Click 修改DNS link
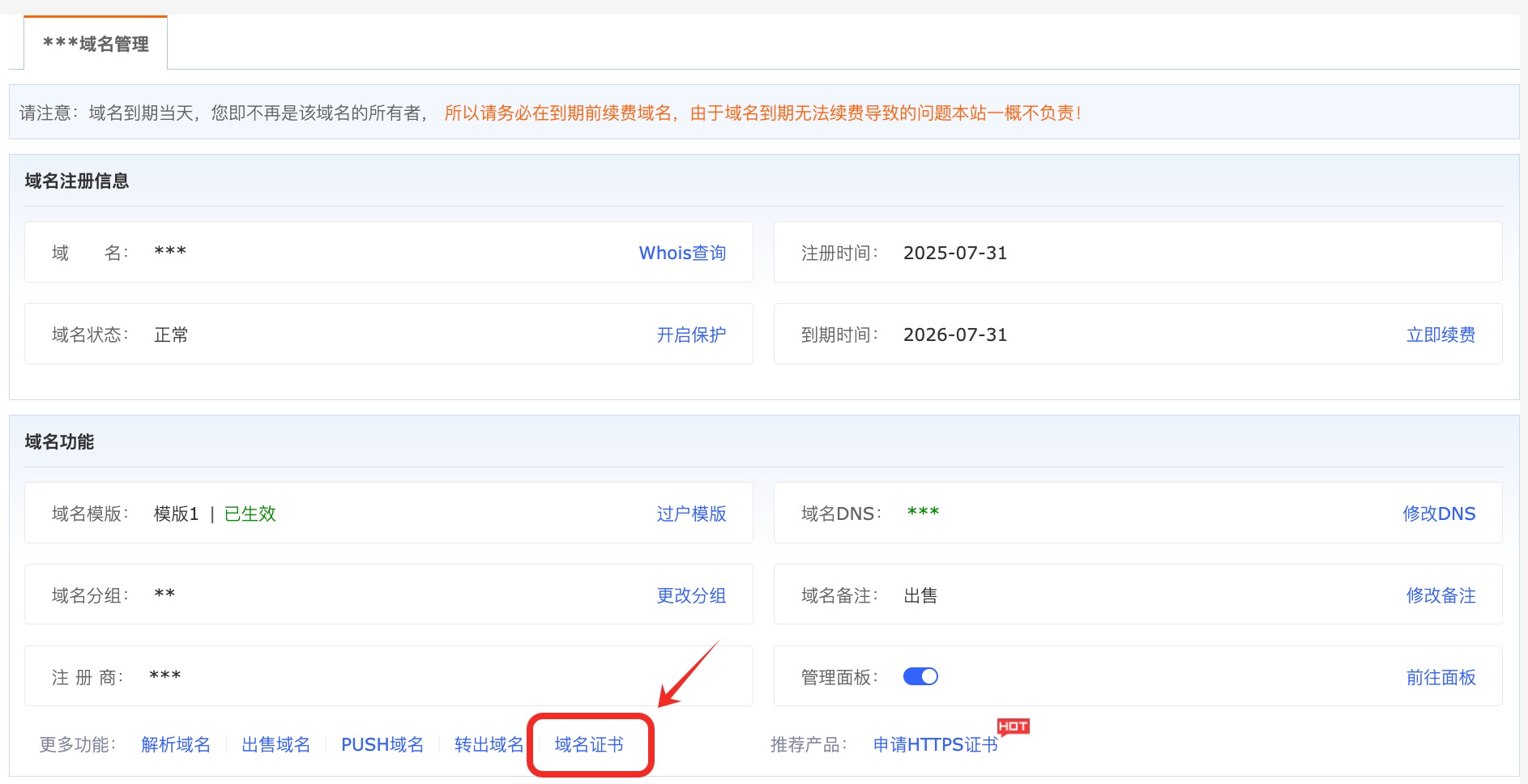The height and width of the screenshot is (784, 1528). (1439, 513)
